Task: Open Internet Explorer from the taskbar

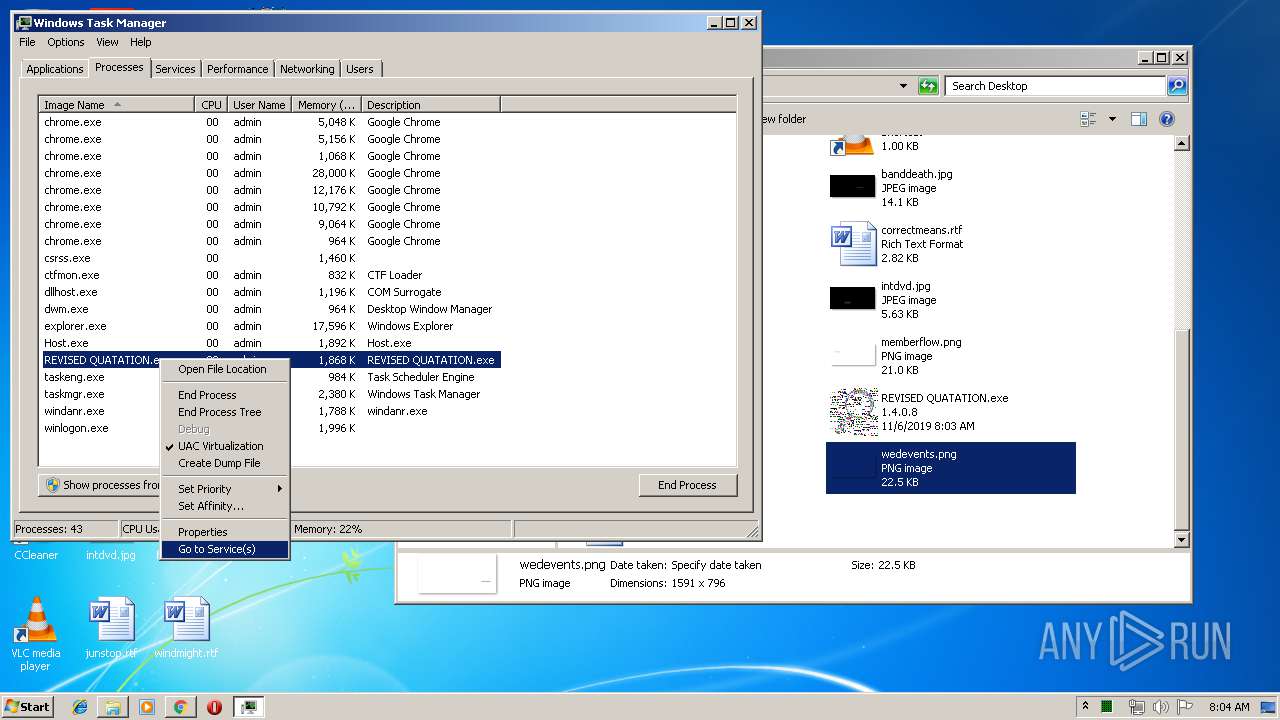Action: click(x=81, y=707)
